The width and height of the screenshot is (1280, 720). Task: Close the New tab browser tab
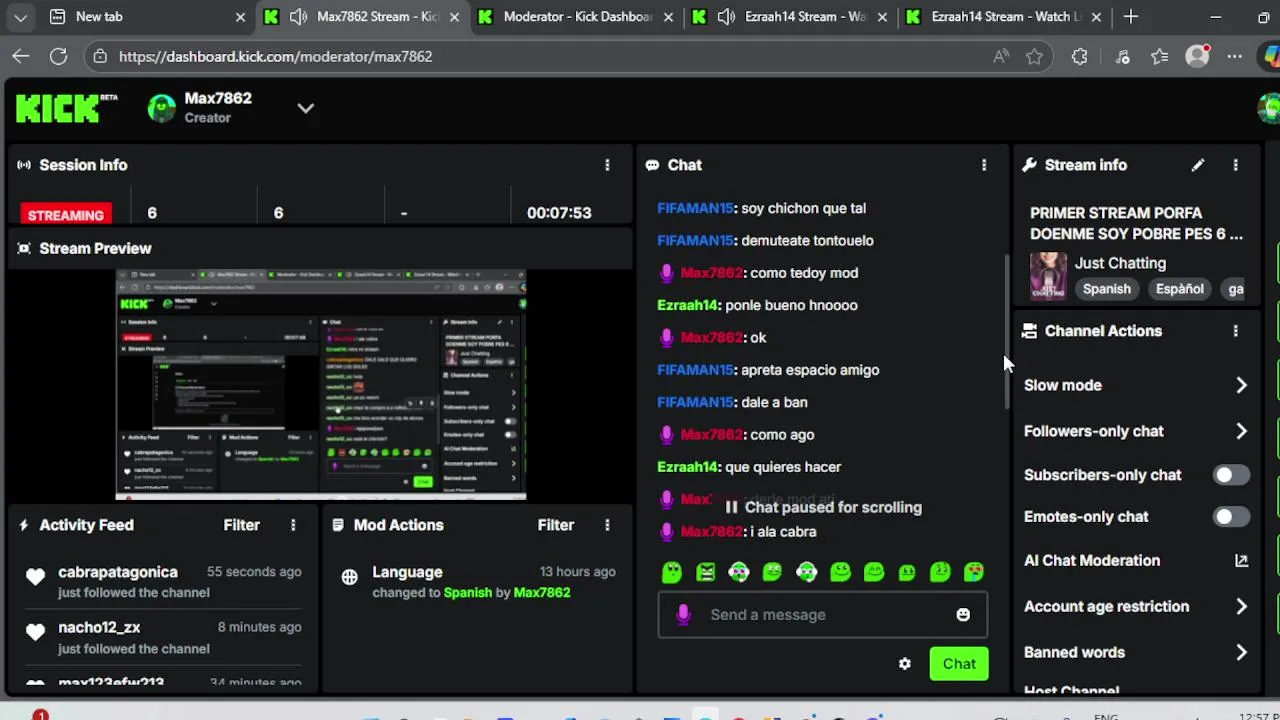pos(240,17)
